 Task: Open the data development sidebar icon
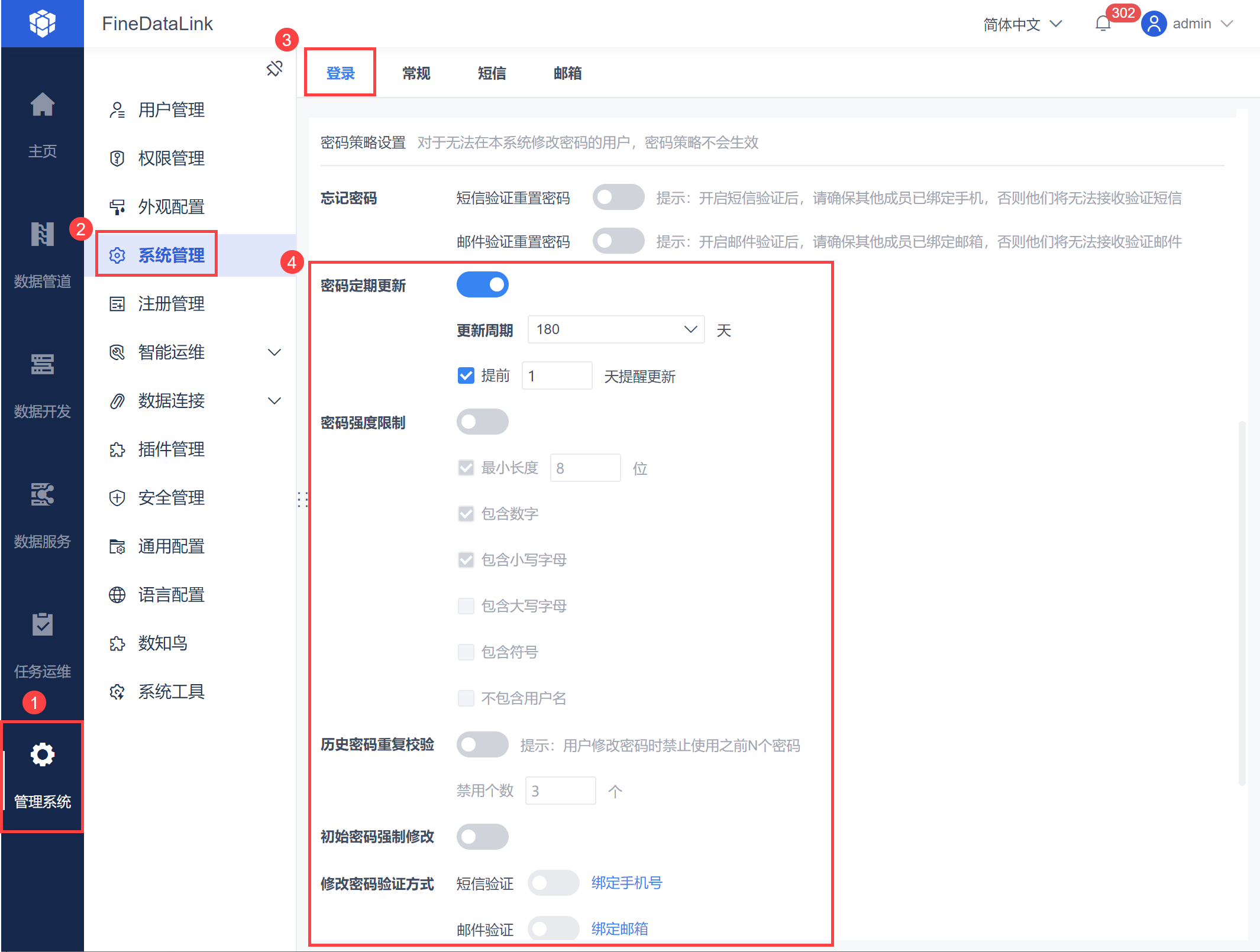[x=43, y=365]
